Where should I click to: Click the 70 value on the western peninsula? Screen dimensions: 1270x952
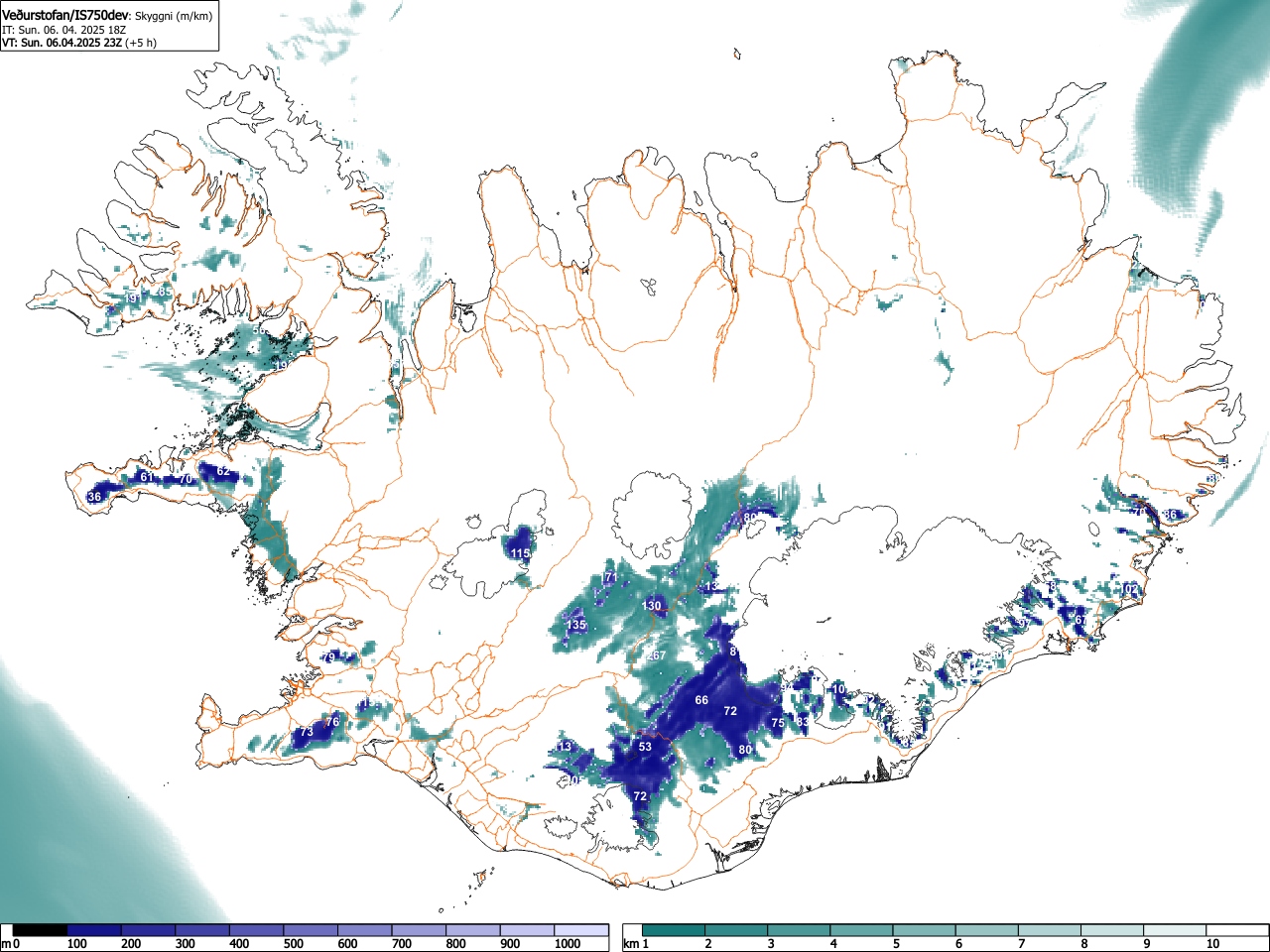click(185, 479)
